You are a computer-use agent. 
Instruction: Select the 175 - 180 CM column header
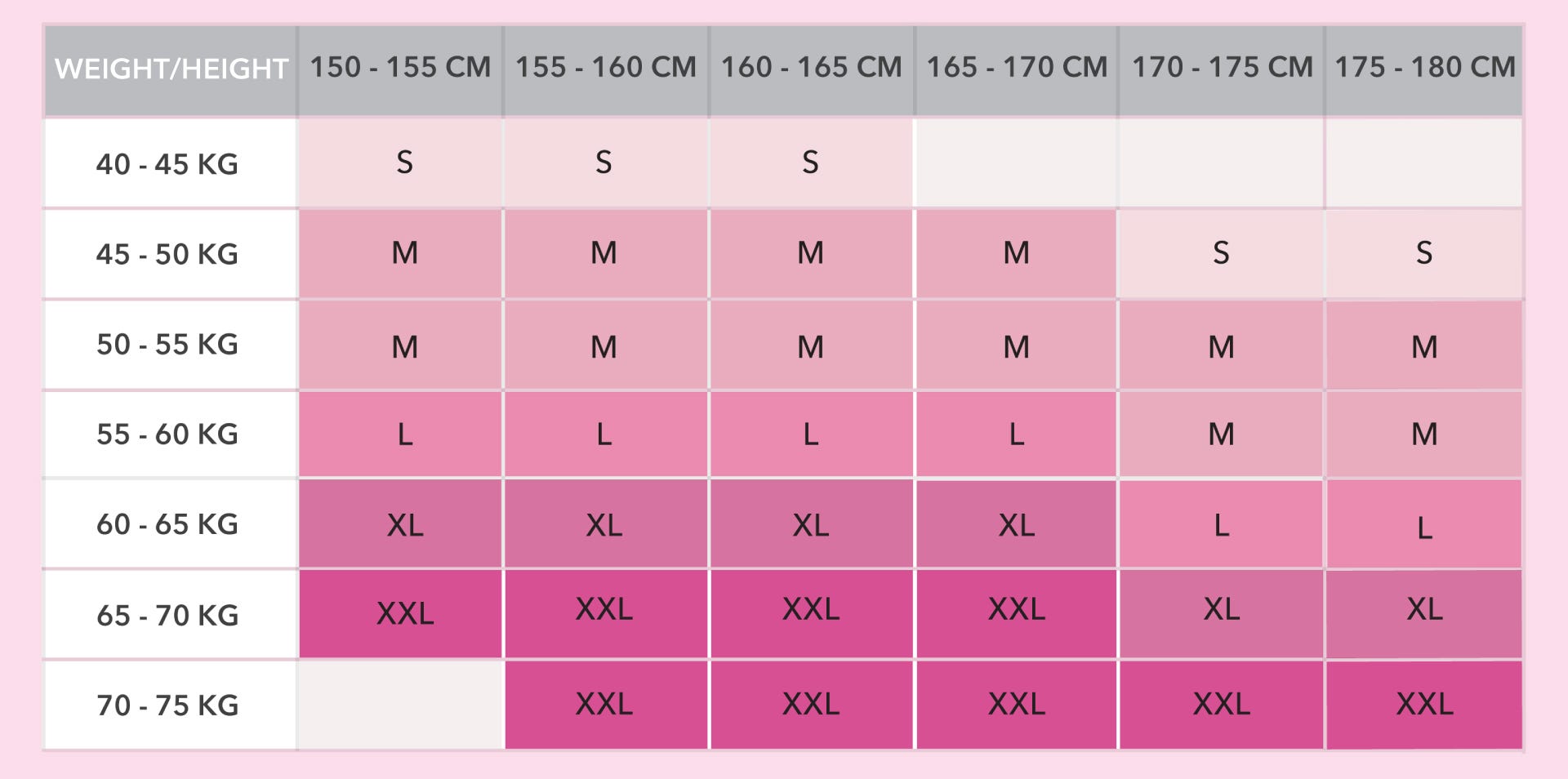1424,70
